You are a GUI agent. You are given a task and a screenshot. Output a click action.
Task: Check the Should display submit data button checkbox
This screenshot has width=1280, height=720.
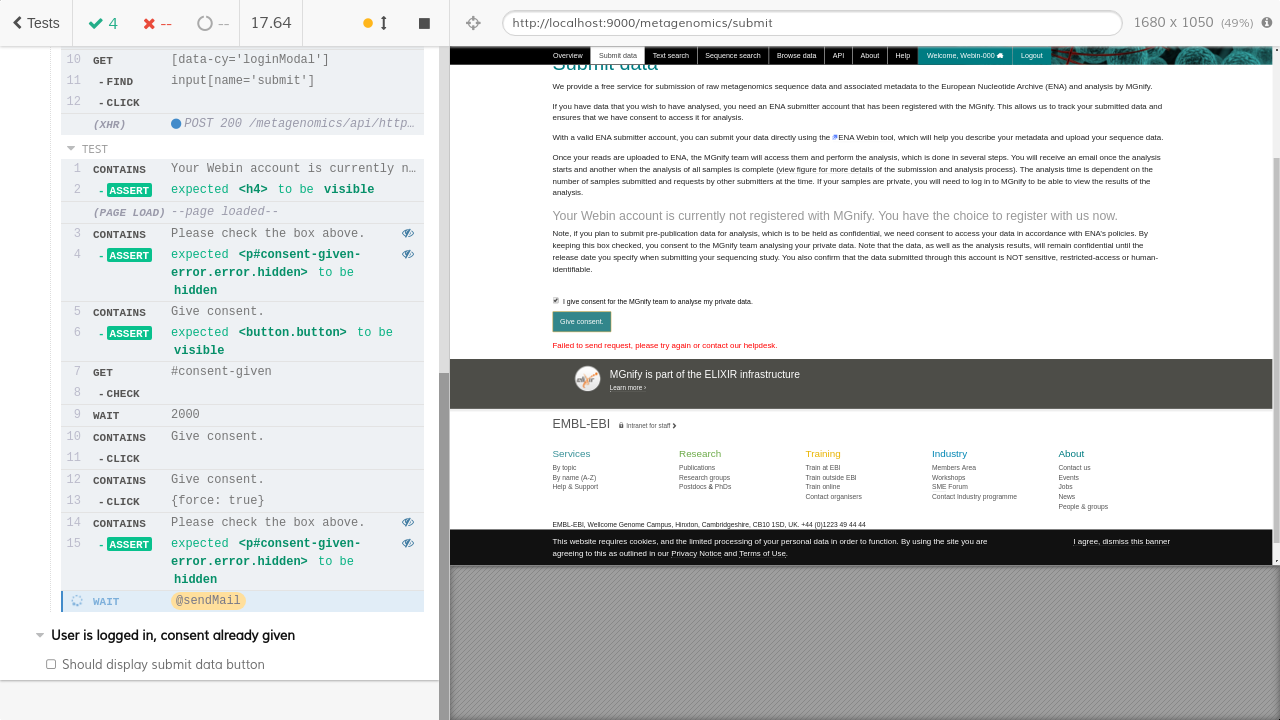tap(51, 664)
